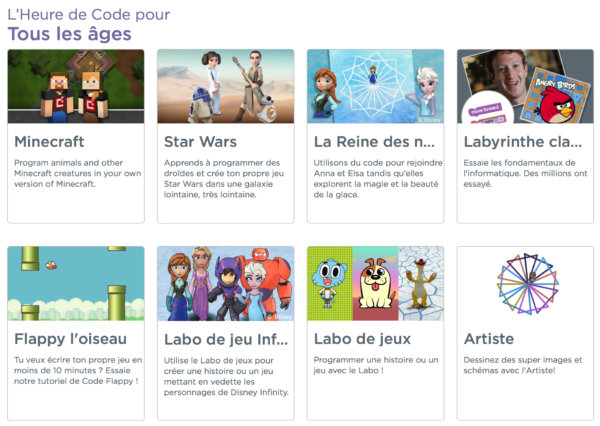Click the Star Wars card image
The width and height of the screenshot is (600, 426).
[x=226, y=86]
